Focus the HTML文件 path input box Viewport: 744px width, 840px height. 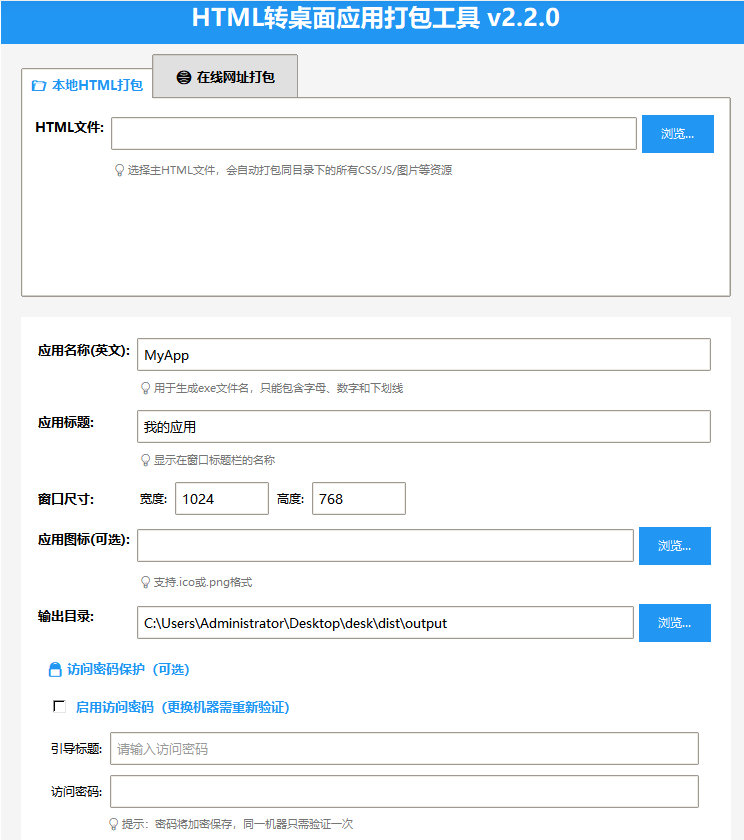pos(373,134)
